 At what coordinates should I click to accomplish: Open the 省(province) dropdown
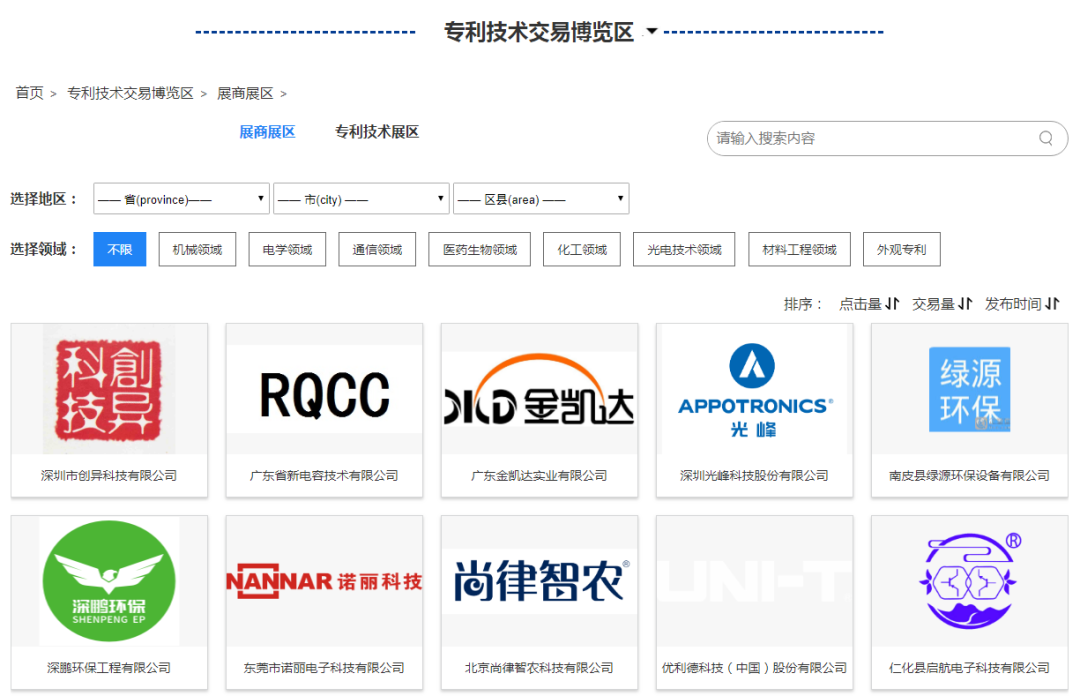181,198
